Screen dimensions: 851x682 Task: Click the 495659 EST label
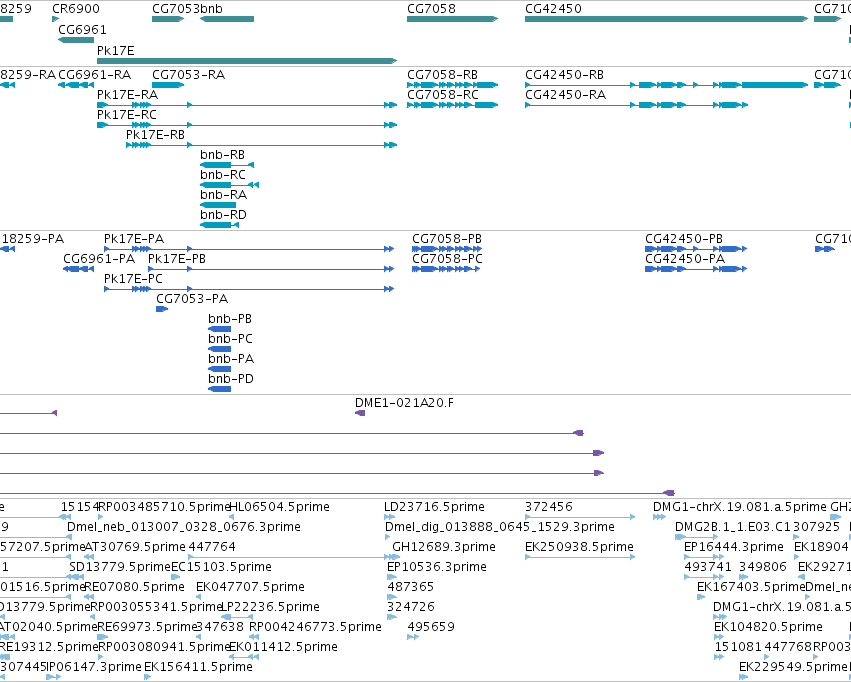(431, 627)
